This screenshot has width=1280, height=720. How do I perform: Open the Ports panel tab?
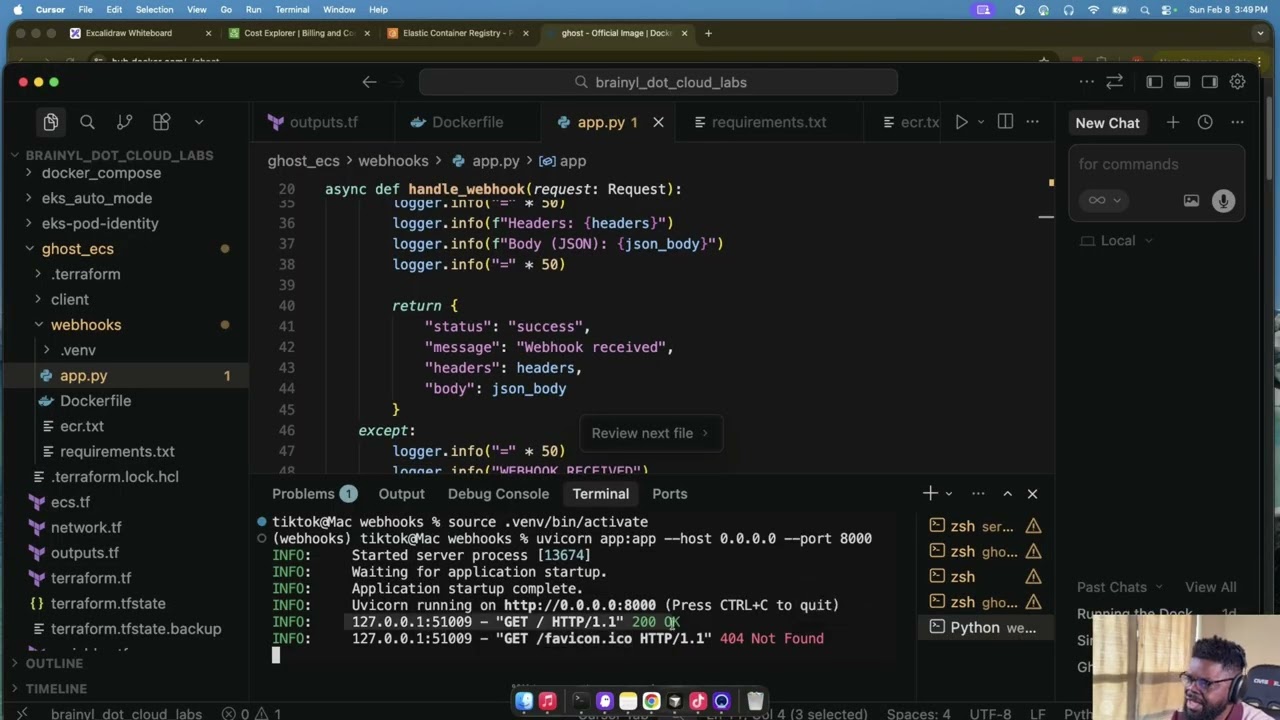click(669, 494)
